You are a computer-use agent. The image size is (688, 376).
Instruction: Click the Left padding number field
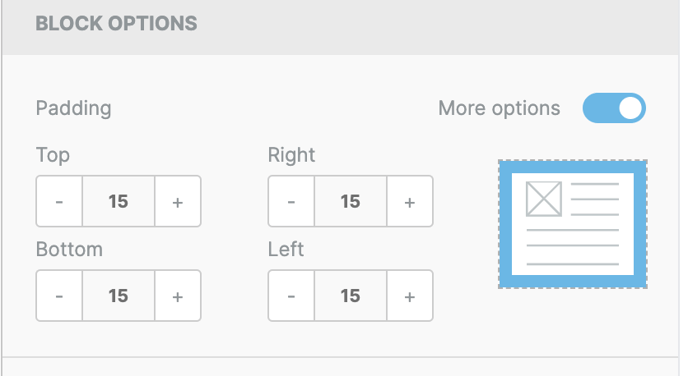pos(351,296)
